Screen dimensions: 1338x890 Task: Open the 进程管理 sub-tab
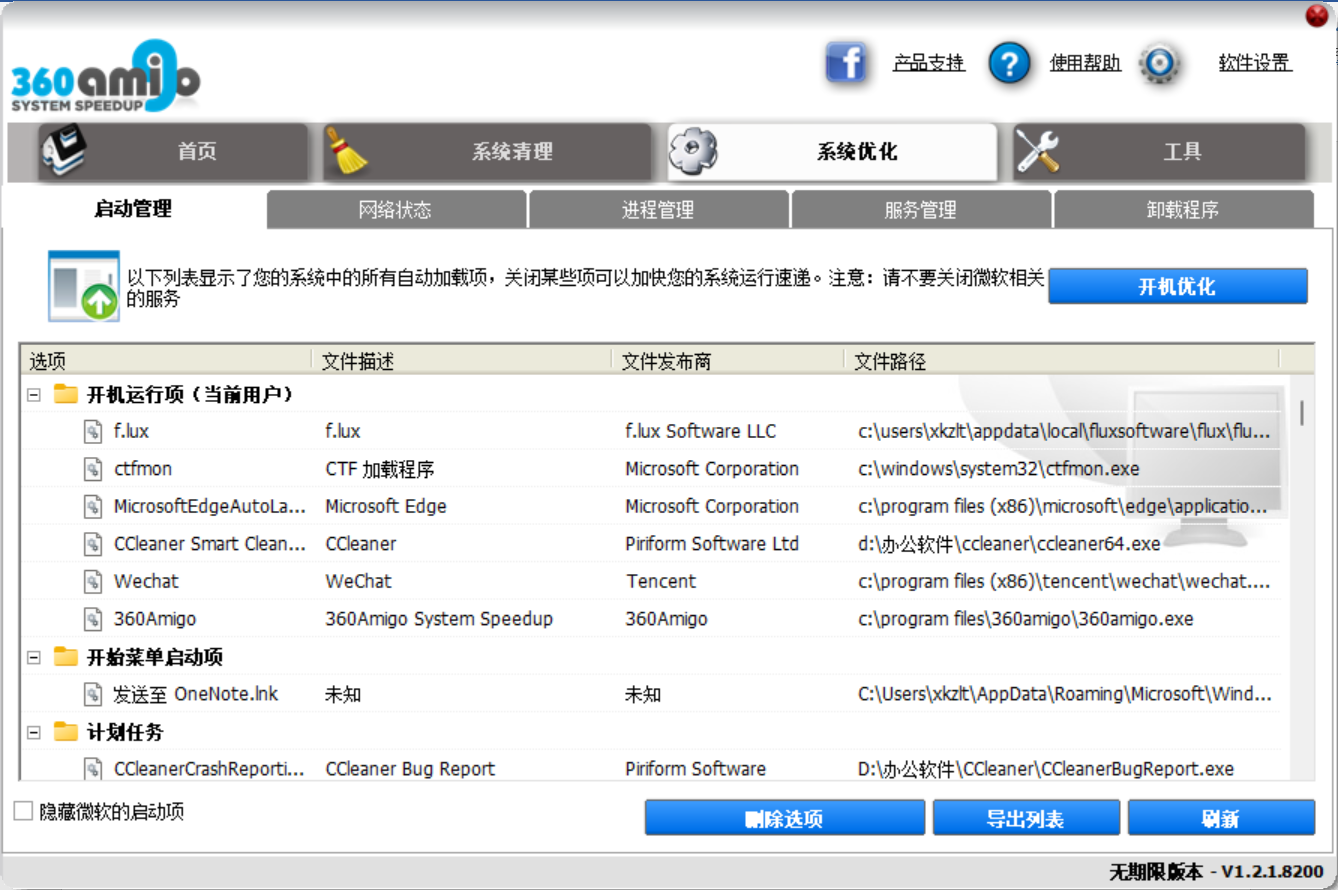[658, 210]
